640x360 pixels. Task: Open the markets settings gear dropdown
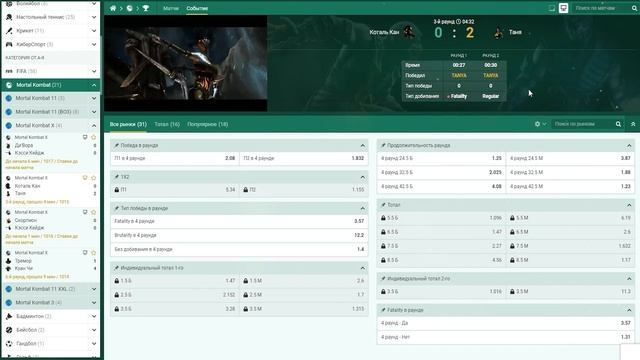click(x=540, y=124)
